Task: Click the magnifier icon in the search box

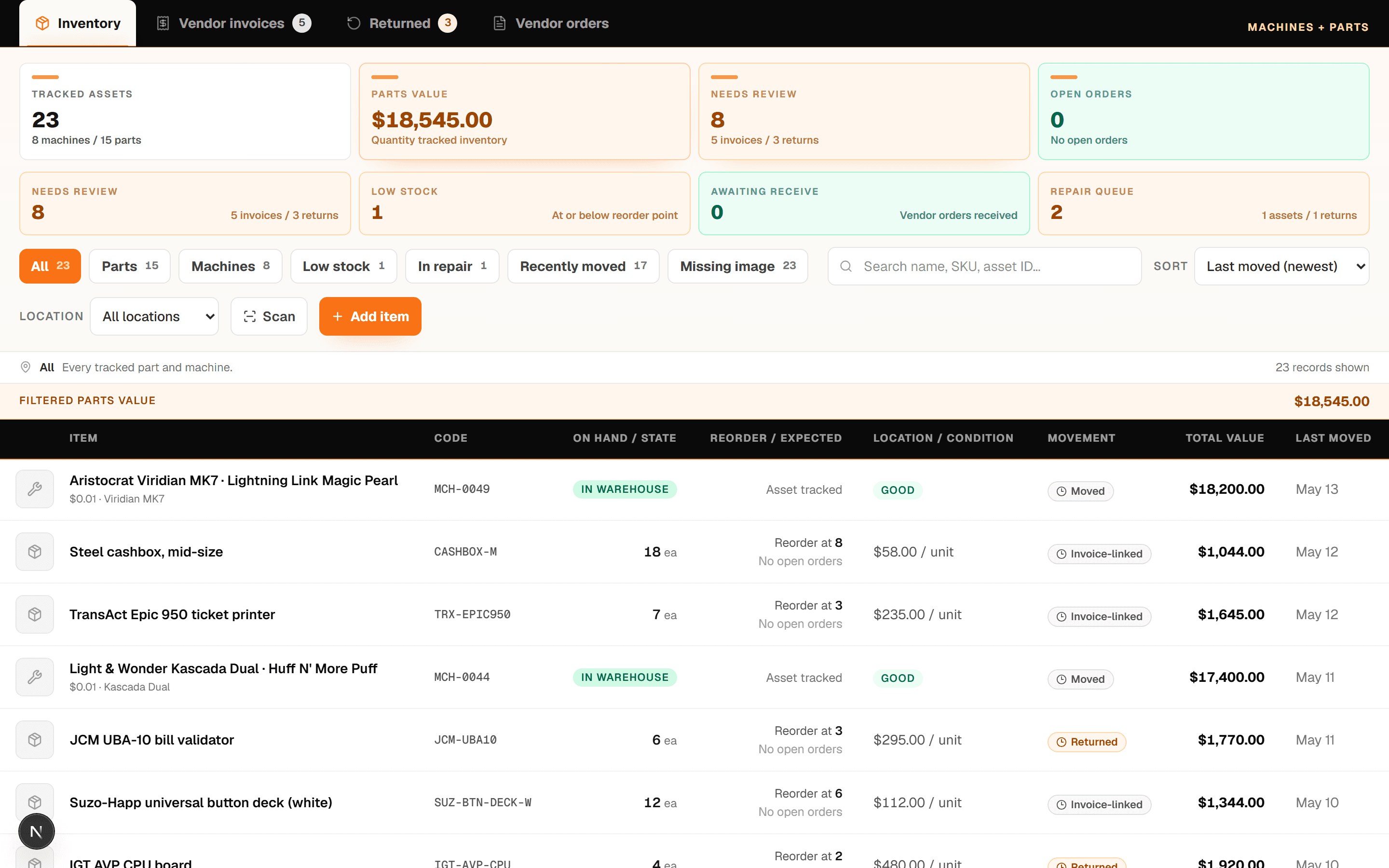Action: pos(845,266)
